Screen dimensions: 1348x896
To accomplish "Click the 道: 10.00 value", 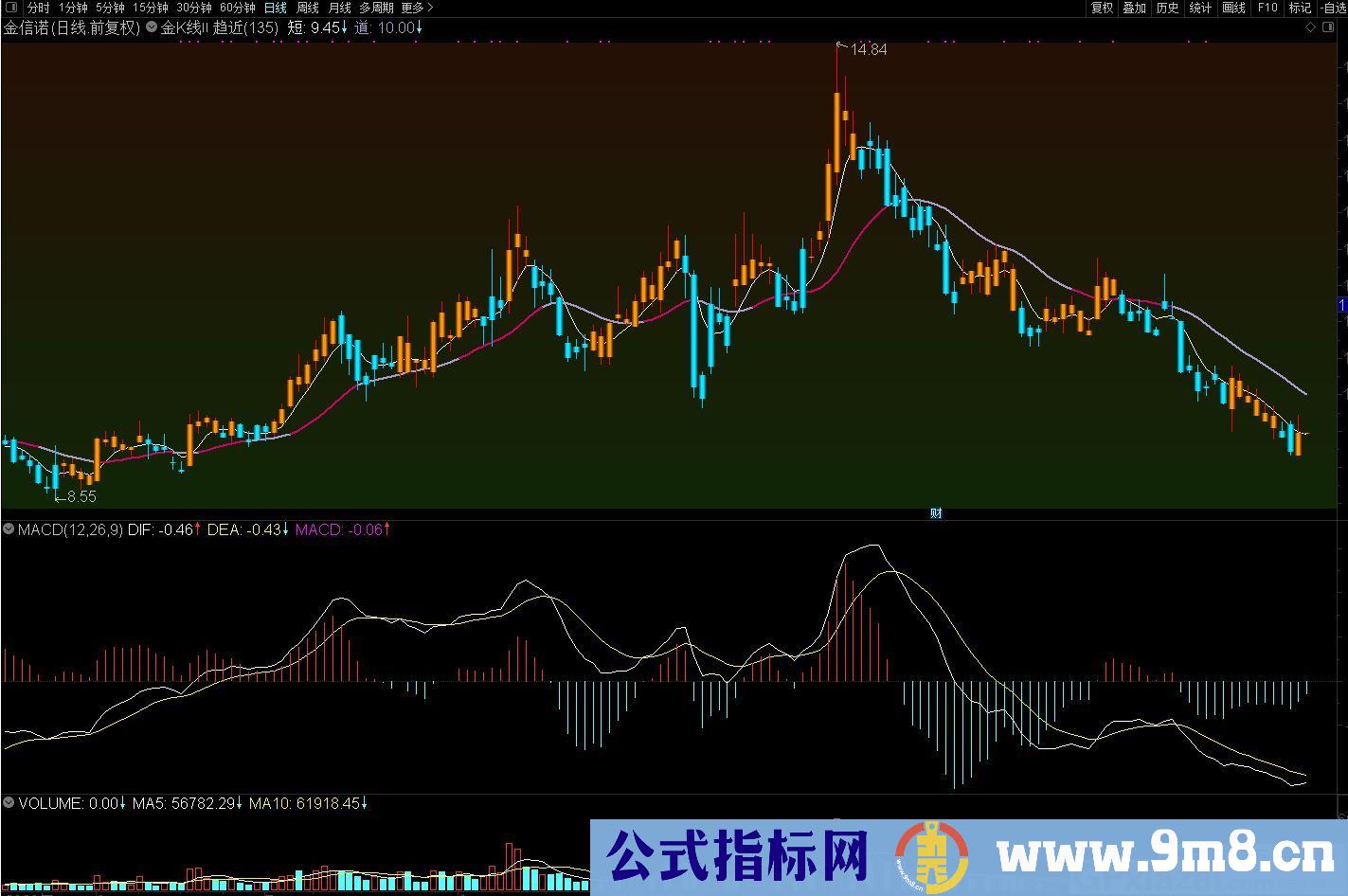I will pyautogui.click(x=388, y=27).
